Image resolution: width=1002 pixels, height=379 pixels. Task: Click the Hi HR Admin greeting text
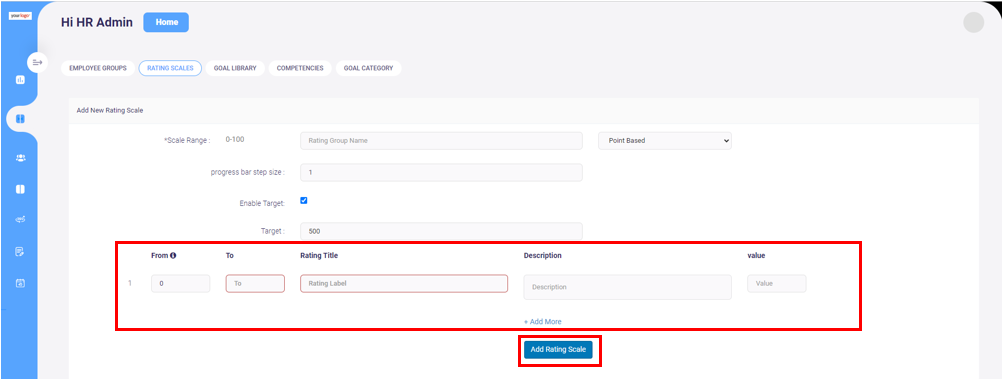point(97,22)
